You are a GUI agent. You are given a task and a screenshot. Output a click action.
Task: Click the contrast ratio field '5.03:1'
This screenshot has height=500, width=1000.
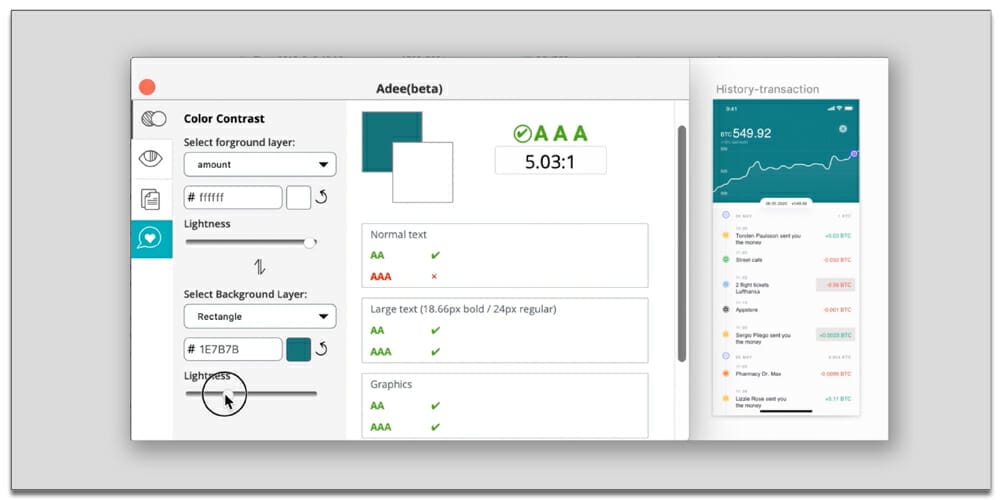tap(550, 161)
